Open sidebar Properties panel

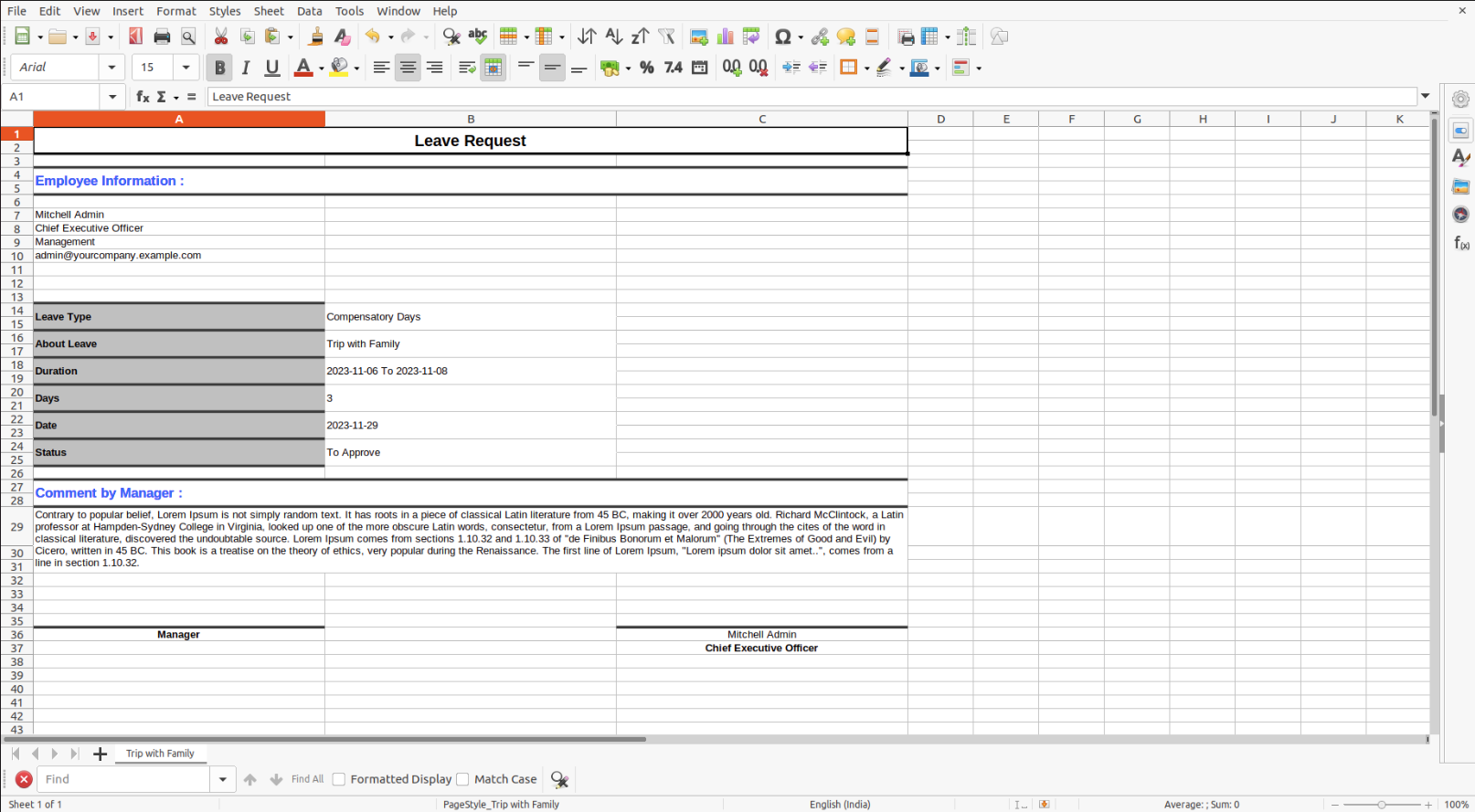coord(1460,131)
